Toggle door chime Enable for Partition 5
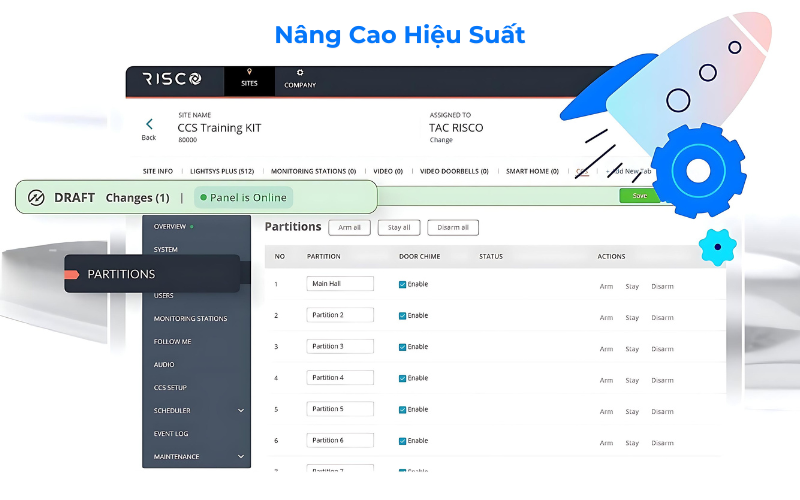 402,410
